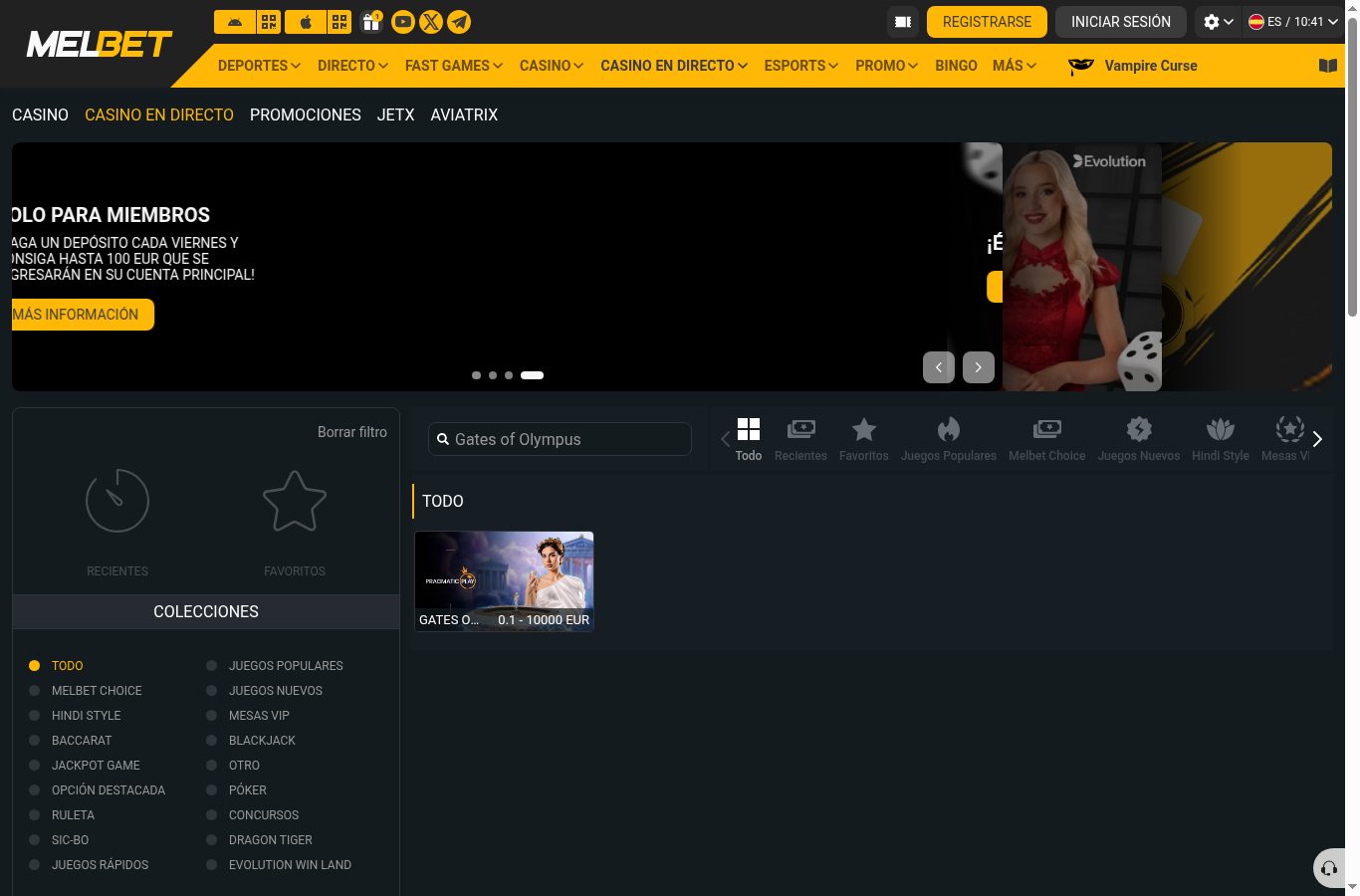The image size is (1360, 896).
Task: Expand the DEPORTES dropdown menu
Action: pos(259,66)
